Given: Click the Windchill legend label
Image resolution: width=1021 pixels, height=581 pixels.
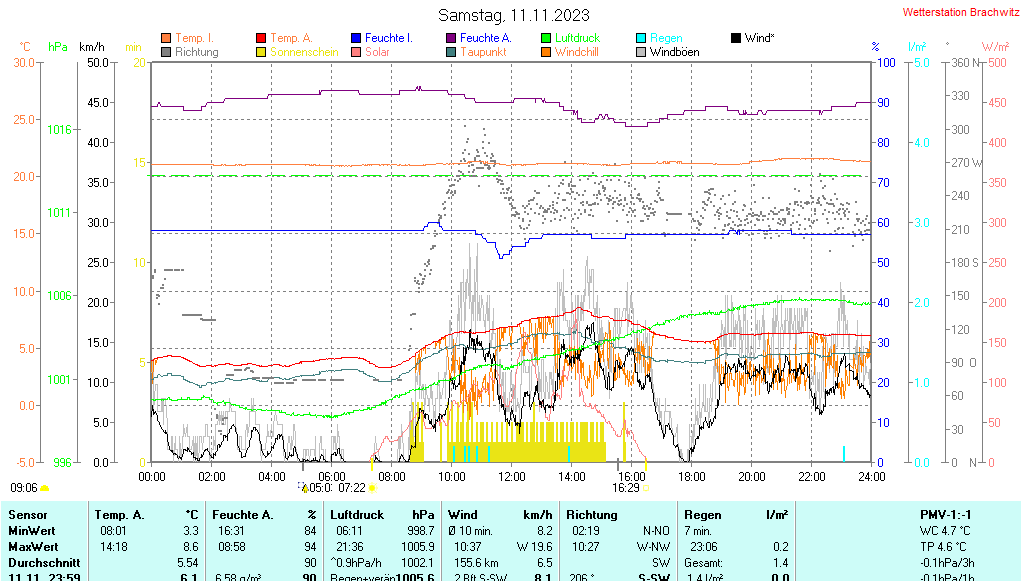Looking at the screenshot, I should click(x=576, y=52).
